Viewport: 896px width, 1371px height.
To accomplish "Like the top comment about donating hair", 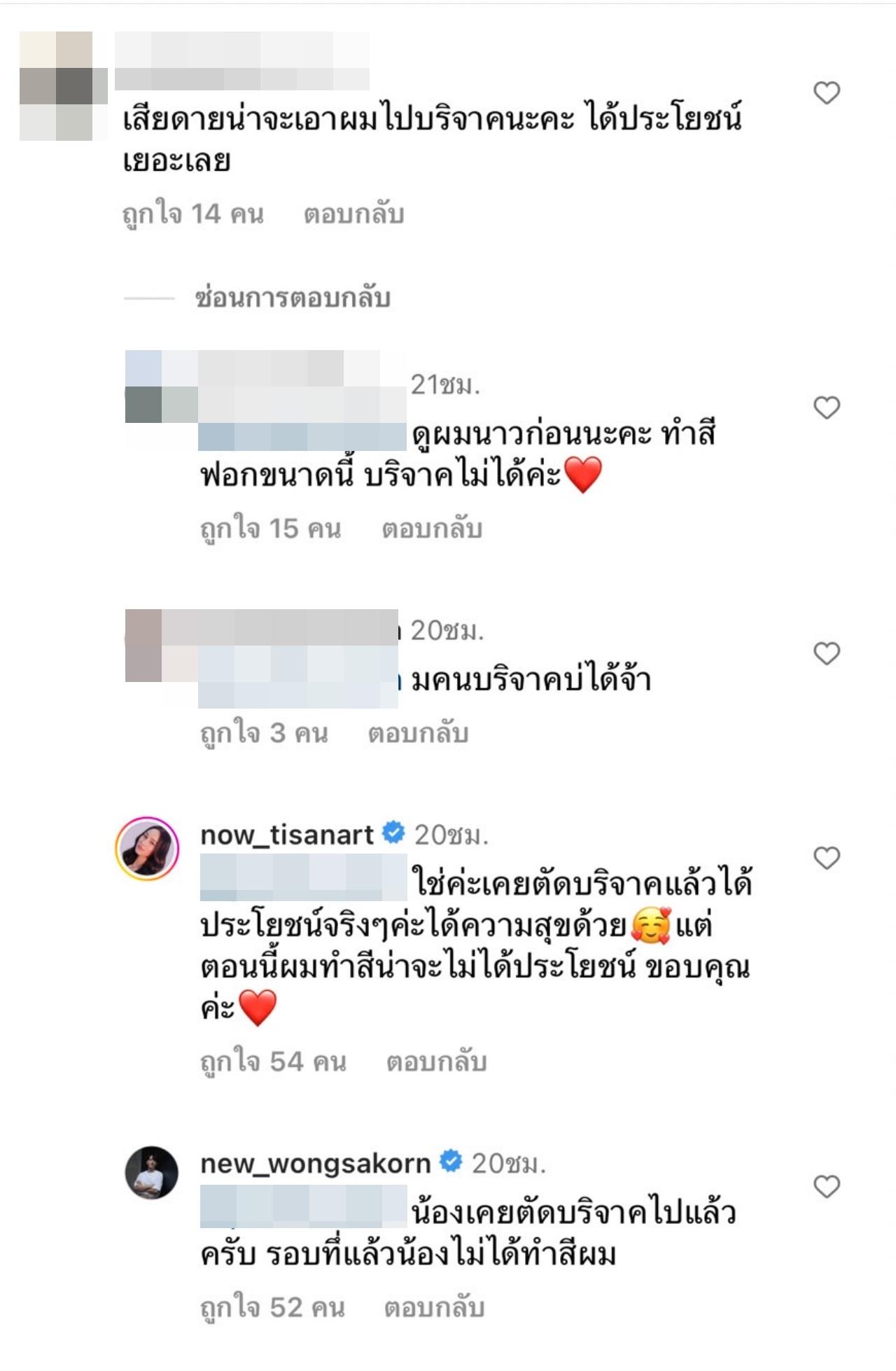I will point(827,92).
